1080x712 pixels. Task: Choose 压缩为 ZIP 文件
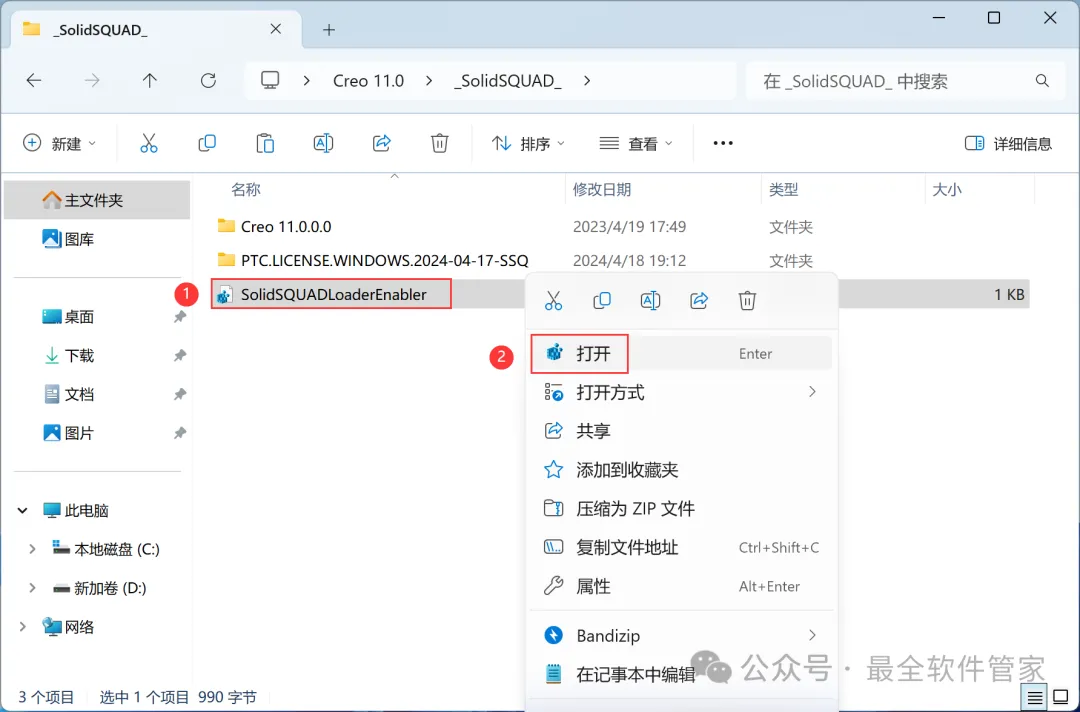point(681,508)
